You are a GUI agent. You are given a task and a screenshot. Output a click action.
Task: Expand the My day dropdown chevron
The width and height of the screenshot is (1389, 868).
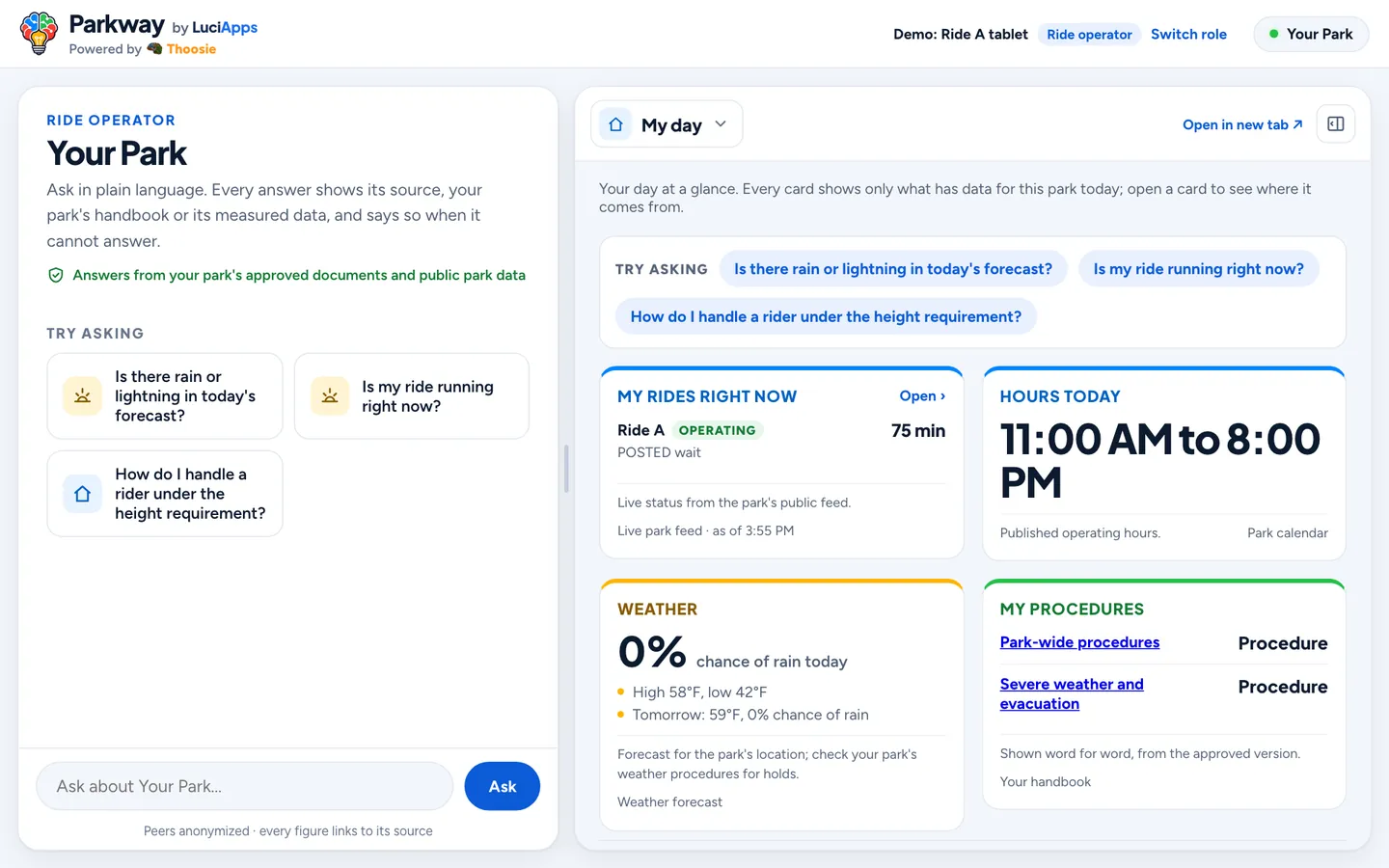click(x=721, y=124)
